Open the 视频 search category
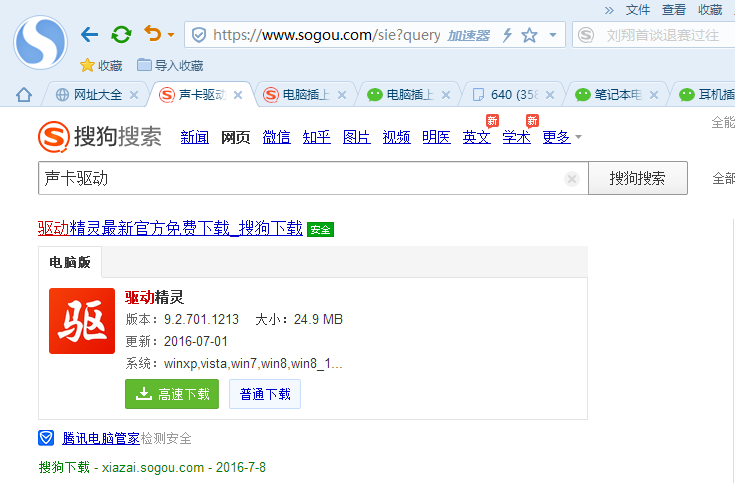 (397, 137)
